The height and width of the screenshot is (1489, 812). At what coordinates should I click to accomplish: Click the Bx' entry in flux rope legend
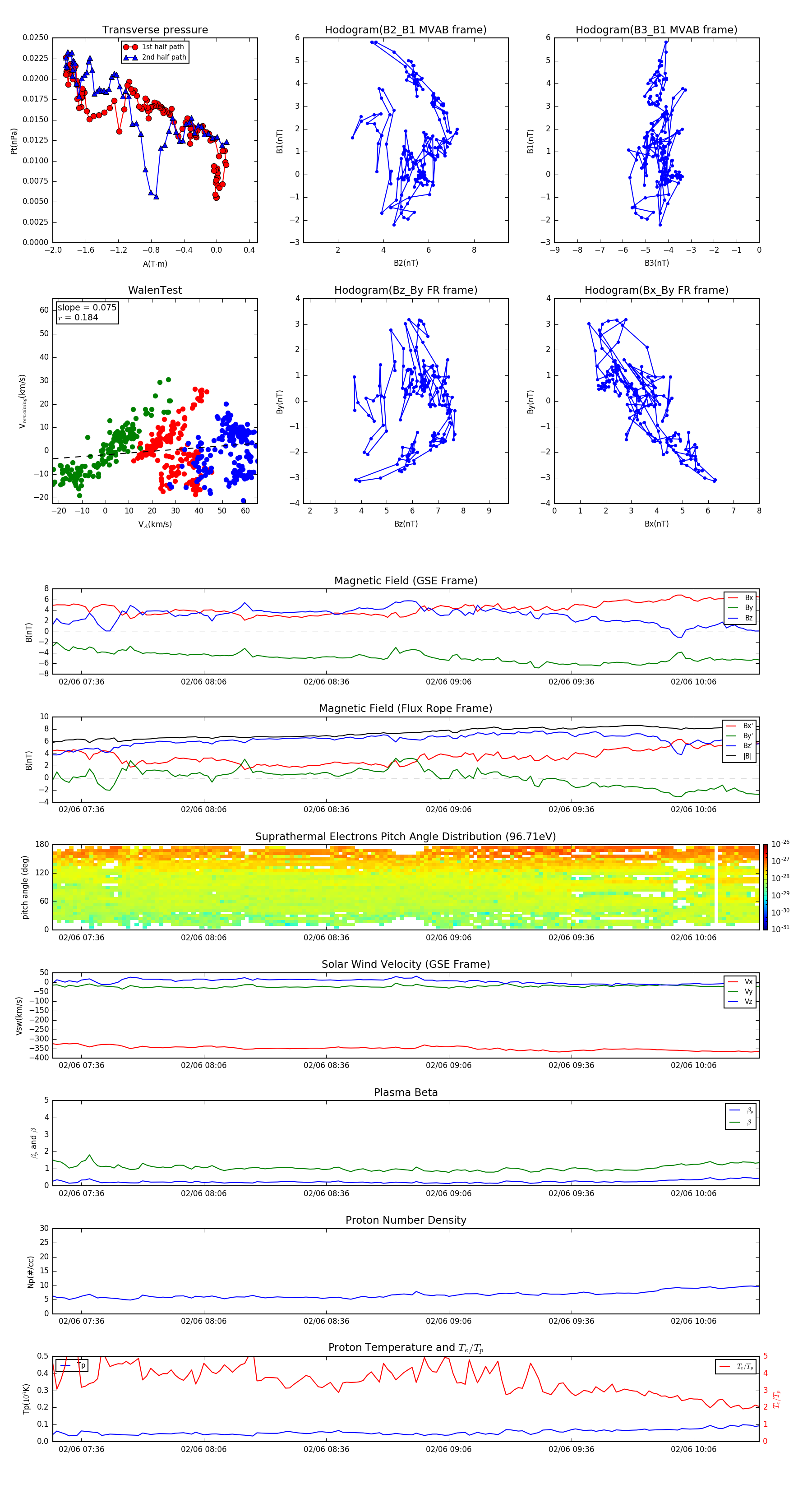(740, 726)
